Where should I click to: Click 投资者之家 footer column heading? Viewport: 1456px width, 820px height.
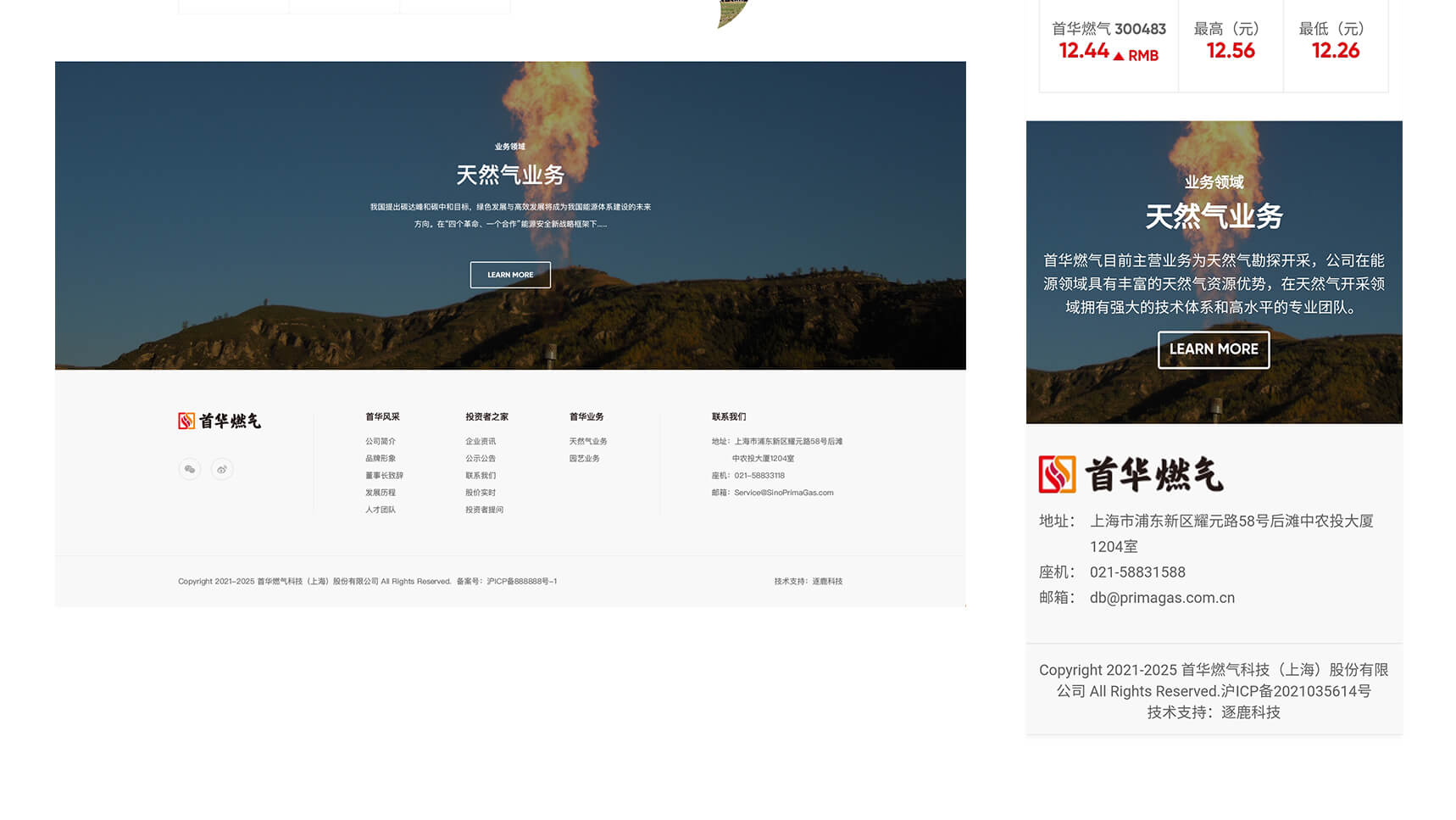486,416
